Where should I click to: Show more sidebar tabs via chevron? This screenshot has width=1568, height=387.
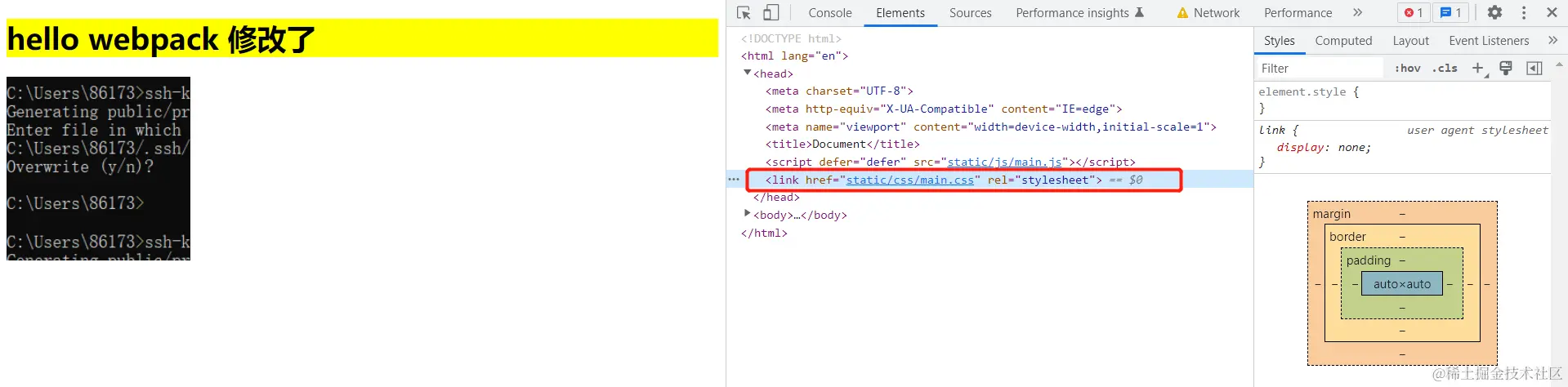(x=1552, y=40)
